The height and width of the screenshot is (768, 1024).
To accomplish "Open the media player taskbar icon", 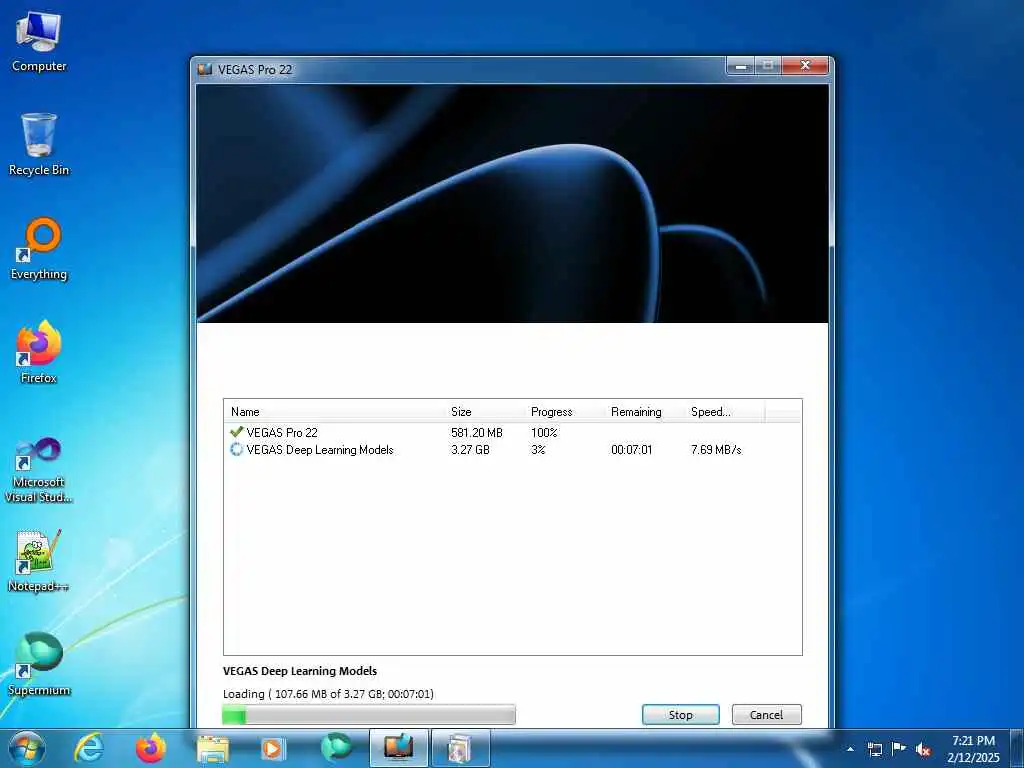I will coord(272,748).
